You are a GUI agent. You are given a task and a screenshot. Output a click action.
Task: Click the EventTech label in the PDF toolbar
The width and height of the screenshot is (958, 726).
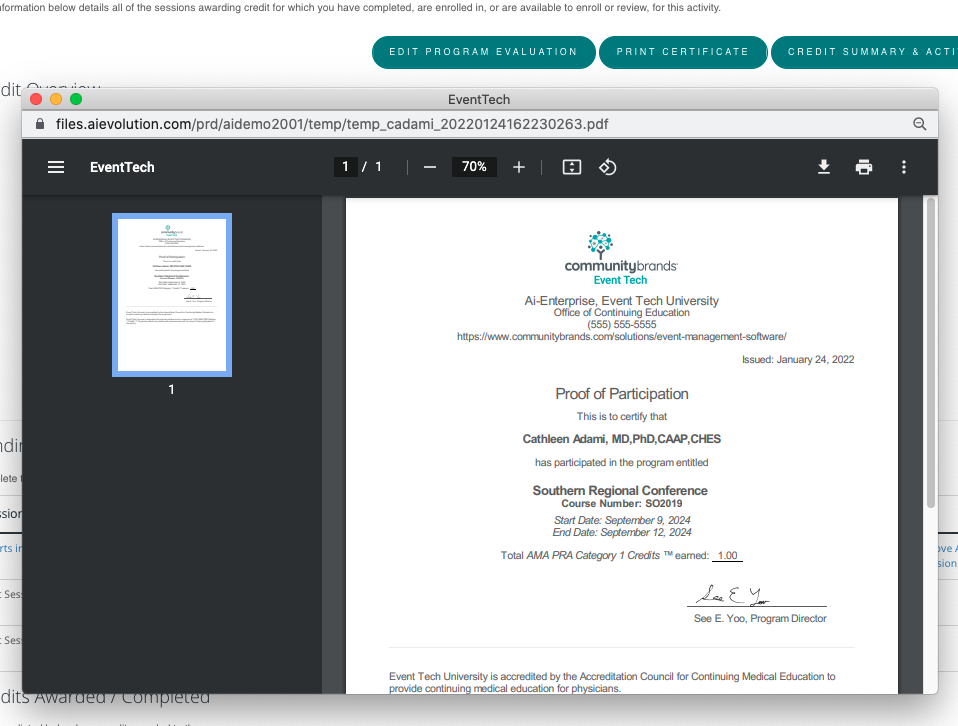121,167
